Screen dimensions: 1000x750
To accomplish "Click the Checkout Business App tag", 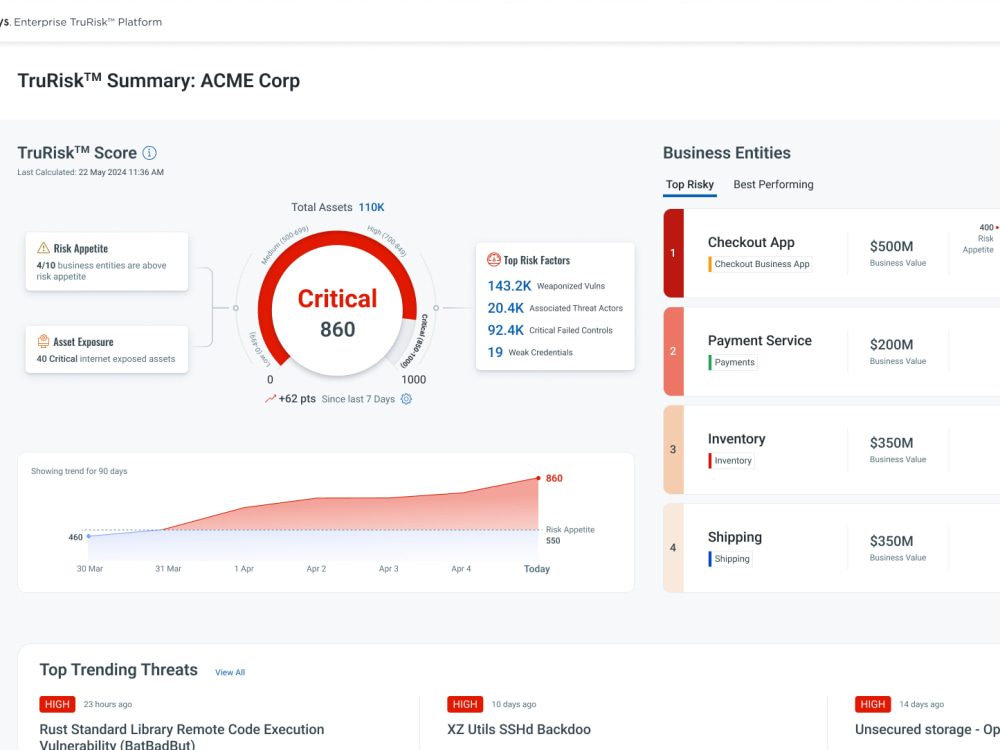I will [x=760, y=264].
